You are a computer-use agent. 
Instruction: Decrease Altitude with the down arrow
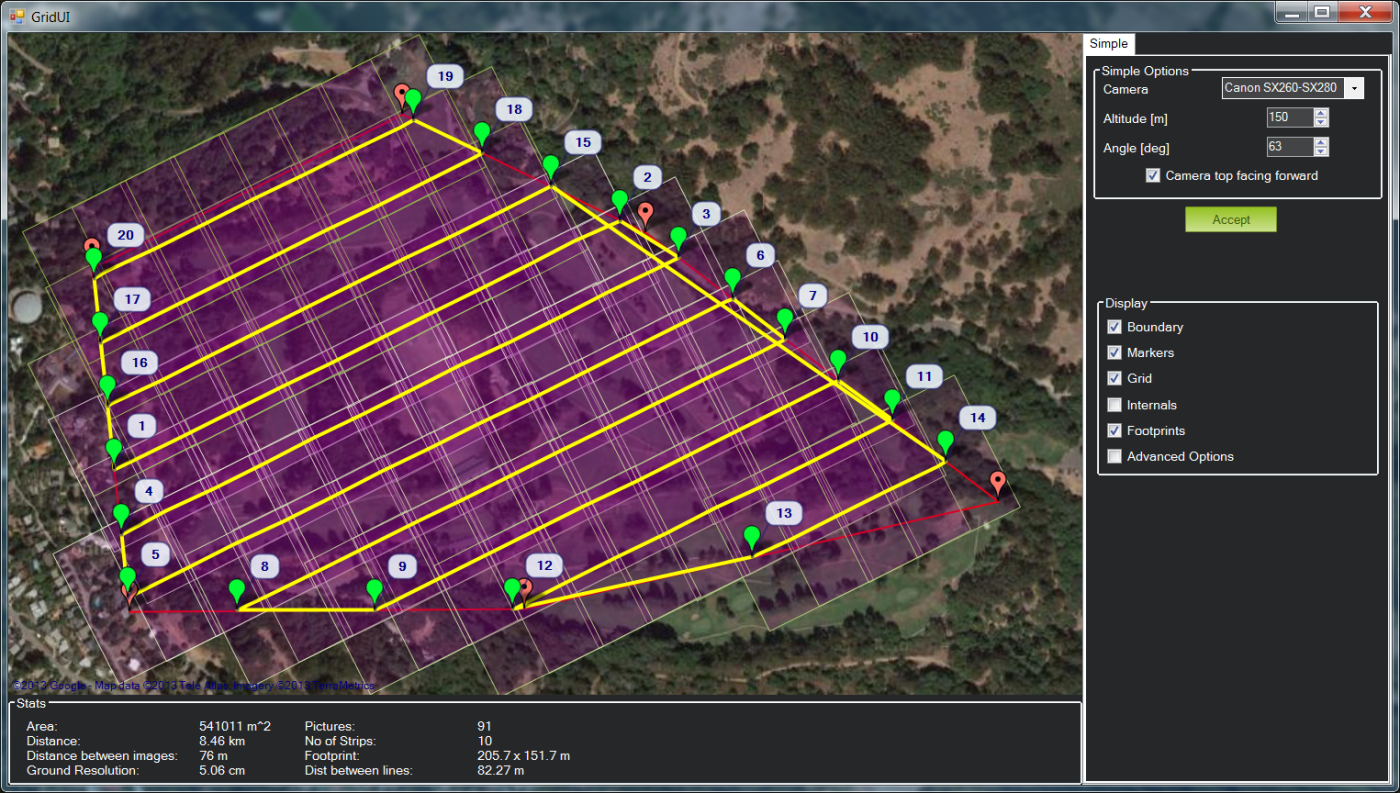pyautogui.click(x=1321, y=123)
